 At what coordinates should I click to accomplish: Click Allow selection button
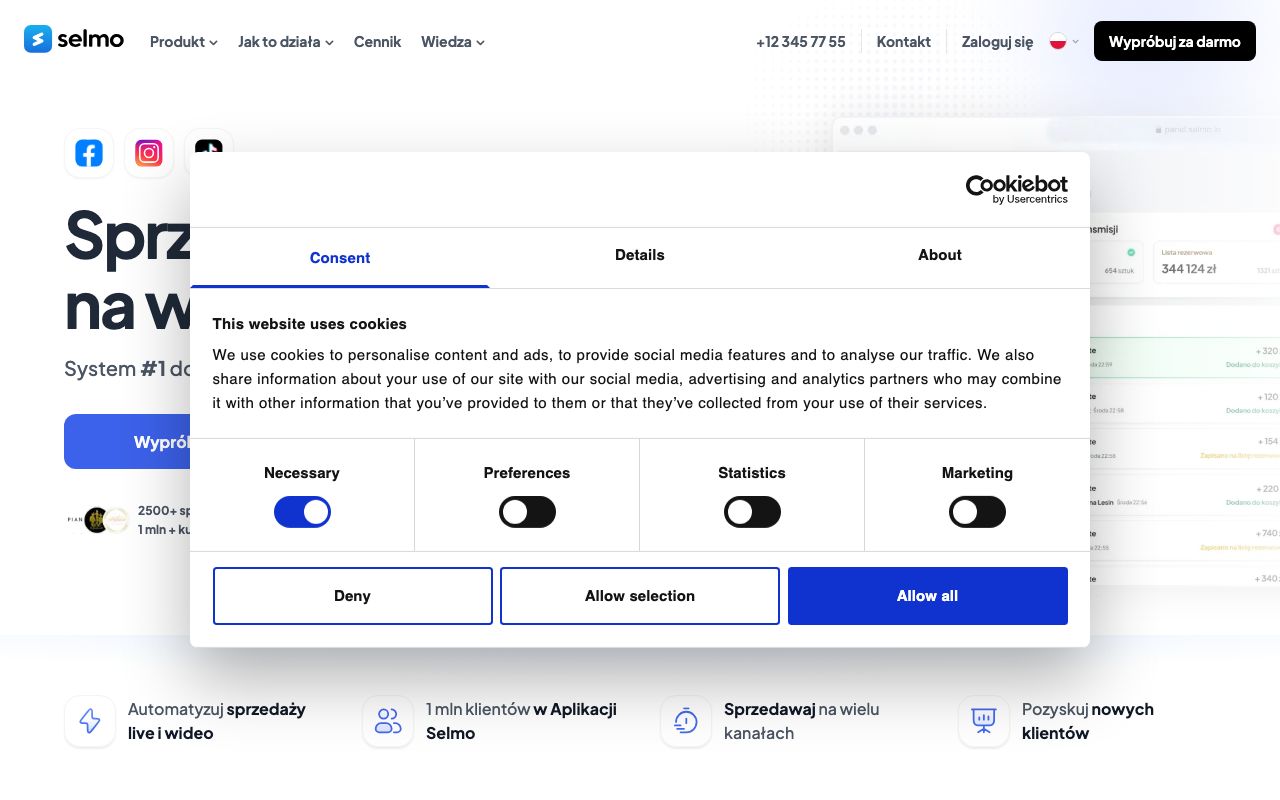[640, 596]
